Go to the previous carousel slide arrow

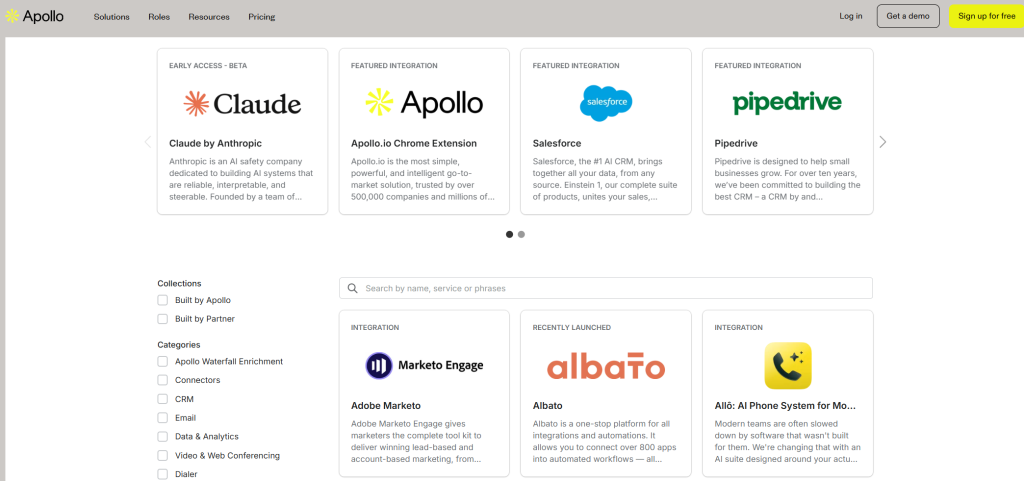coord(148,142)
